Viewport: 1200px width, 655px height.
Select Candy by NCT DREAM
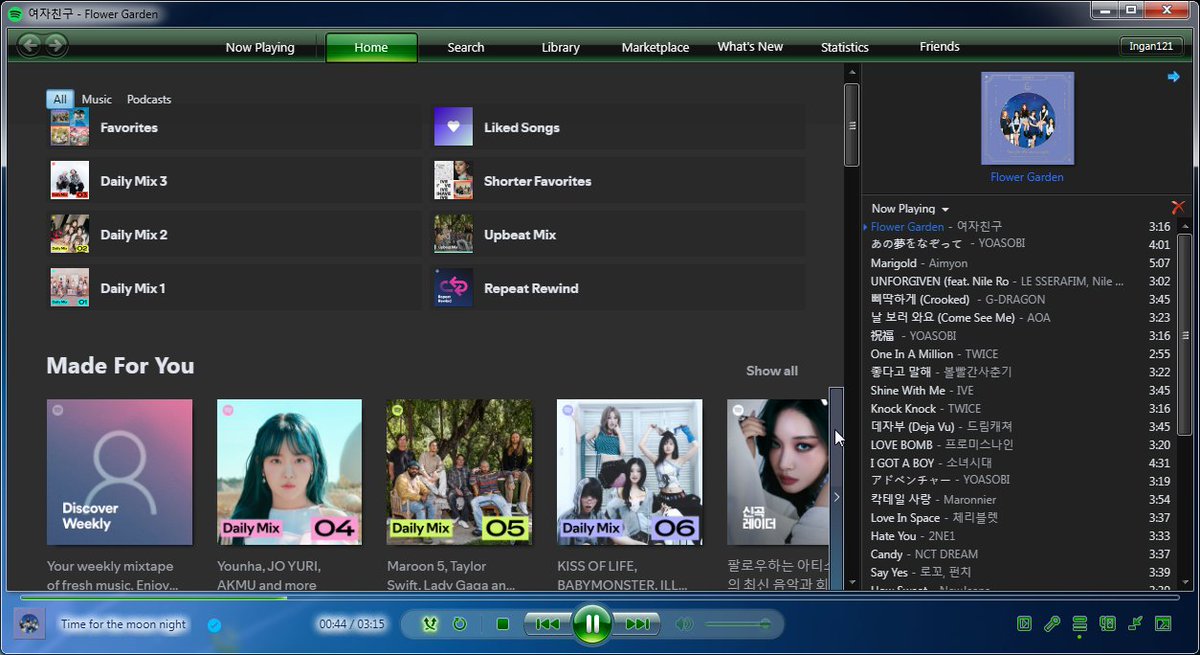[x=1018, y=554]
